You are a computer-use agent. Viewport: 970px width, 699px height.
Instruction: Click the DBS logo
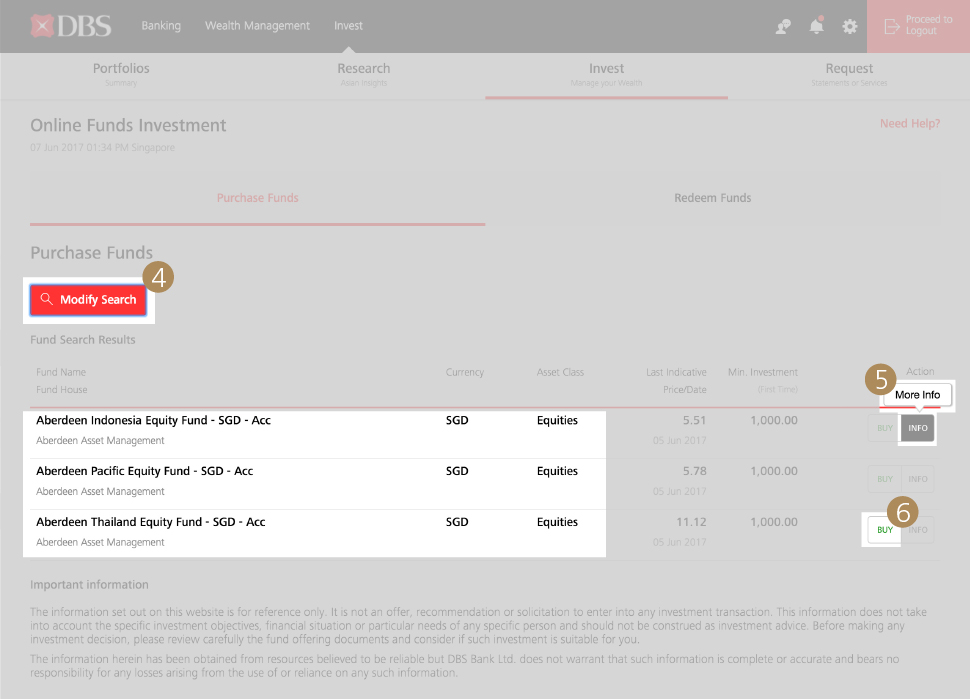pyautogui.click(x=71, y=26)
